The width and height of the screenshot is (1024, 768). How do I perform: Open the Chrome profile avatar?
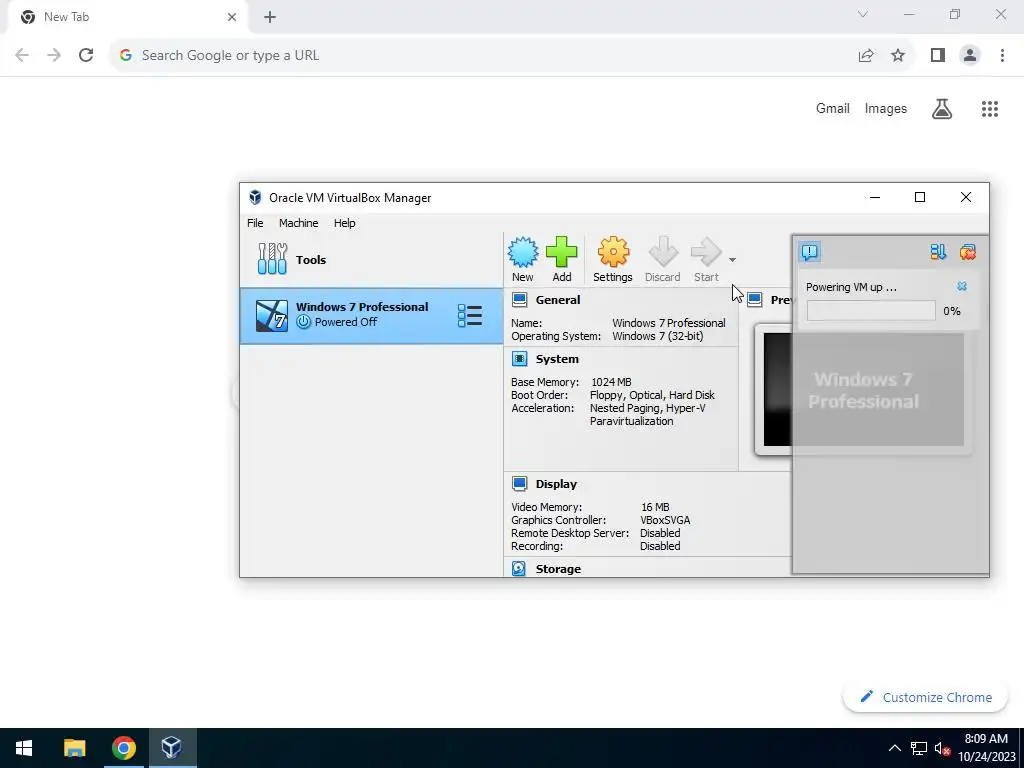point(970,56)
